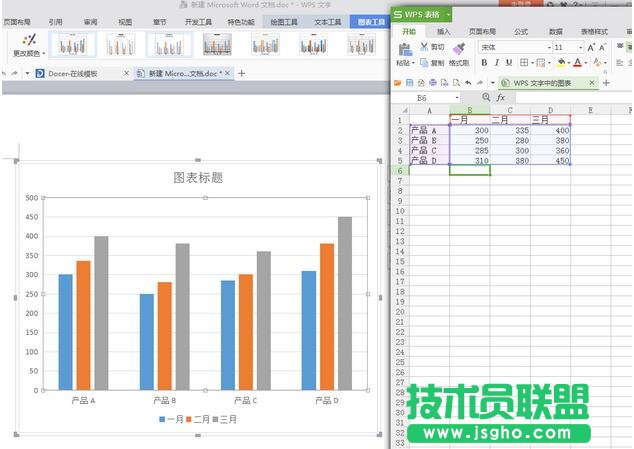
Task: Open folder icon in spreadsheet quick toolbar
Action: [398, 83]
